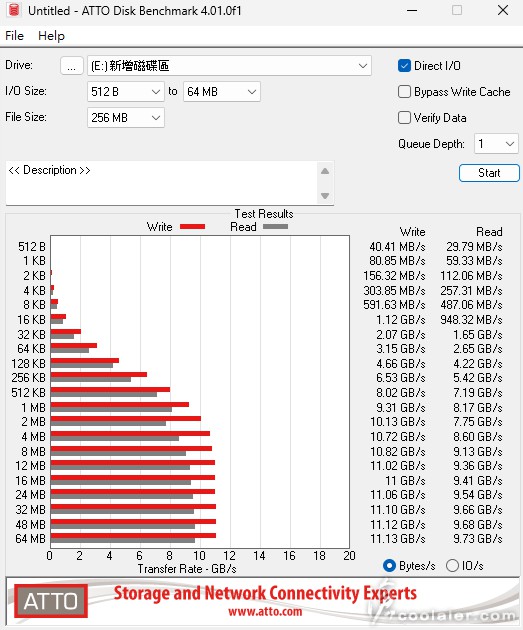
Task: Click the 128 KB row label in chart
Action: tap(29, 364)
